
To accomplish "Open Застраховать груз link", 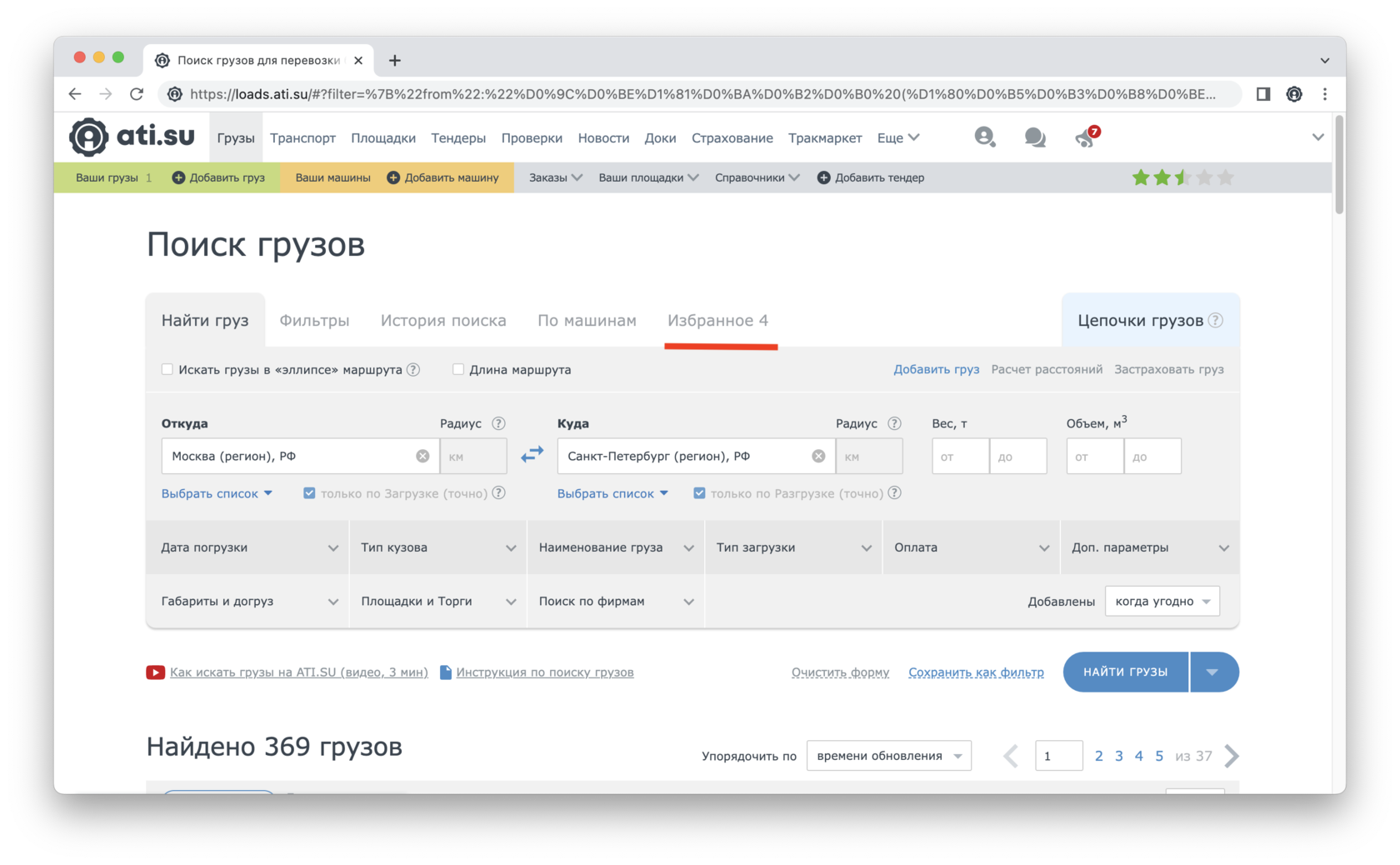I will [x=1169, y=369].
